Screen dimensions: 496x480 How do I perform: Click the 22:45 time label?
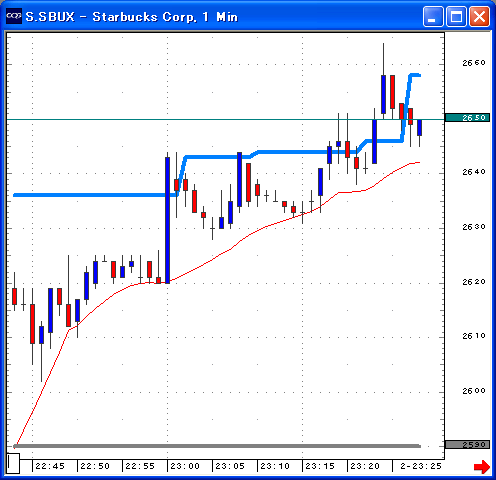click(50, 466)
